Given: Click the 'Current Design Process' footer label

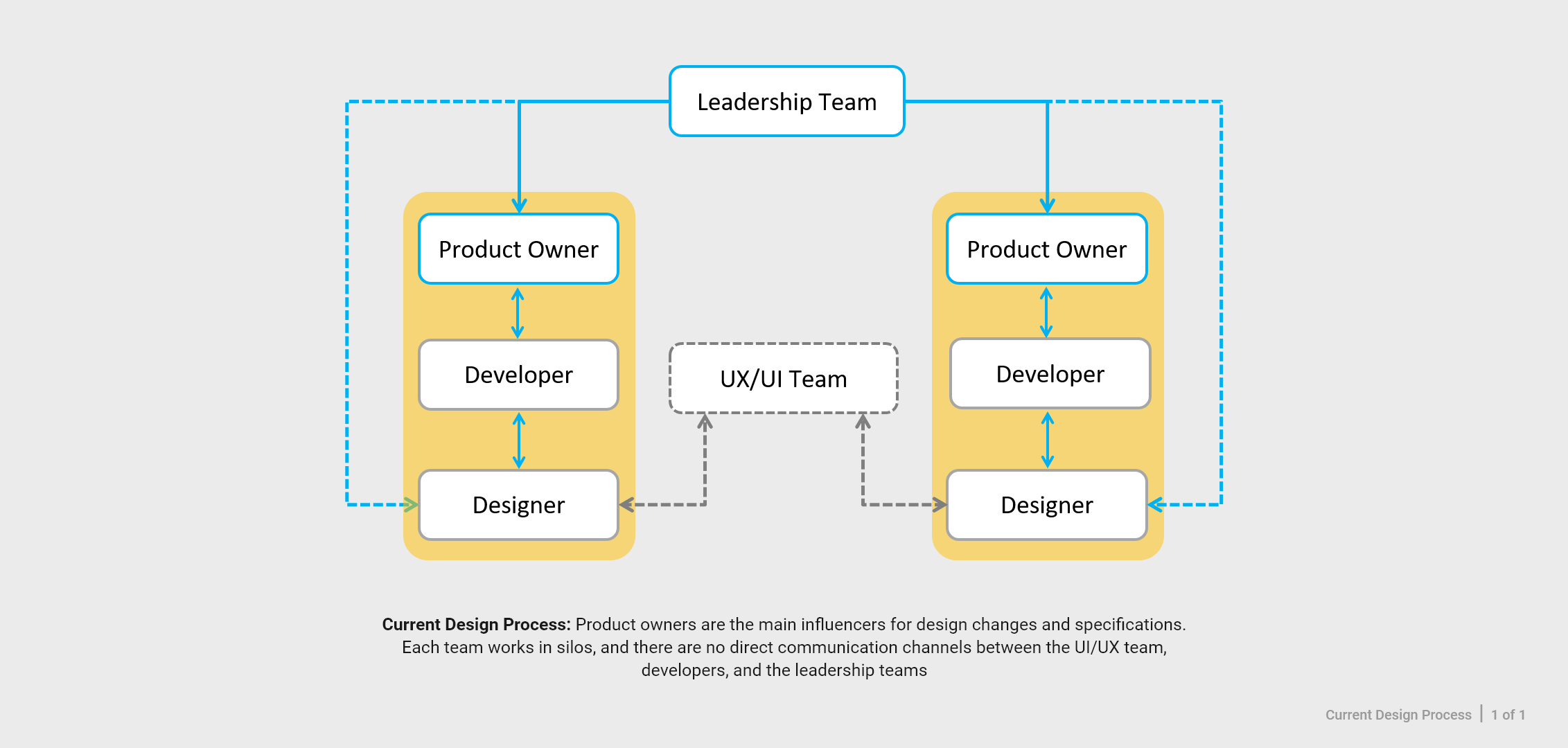Looking at the screenshot, I should click(1398, 715).
